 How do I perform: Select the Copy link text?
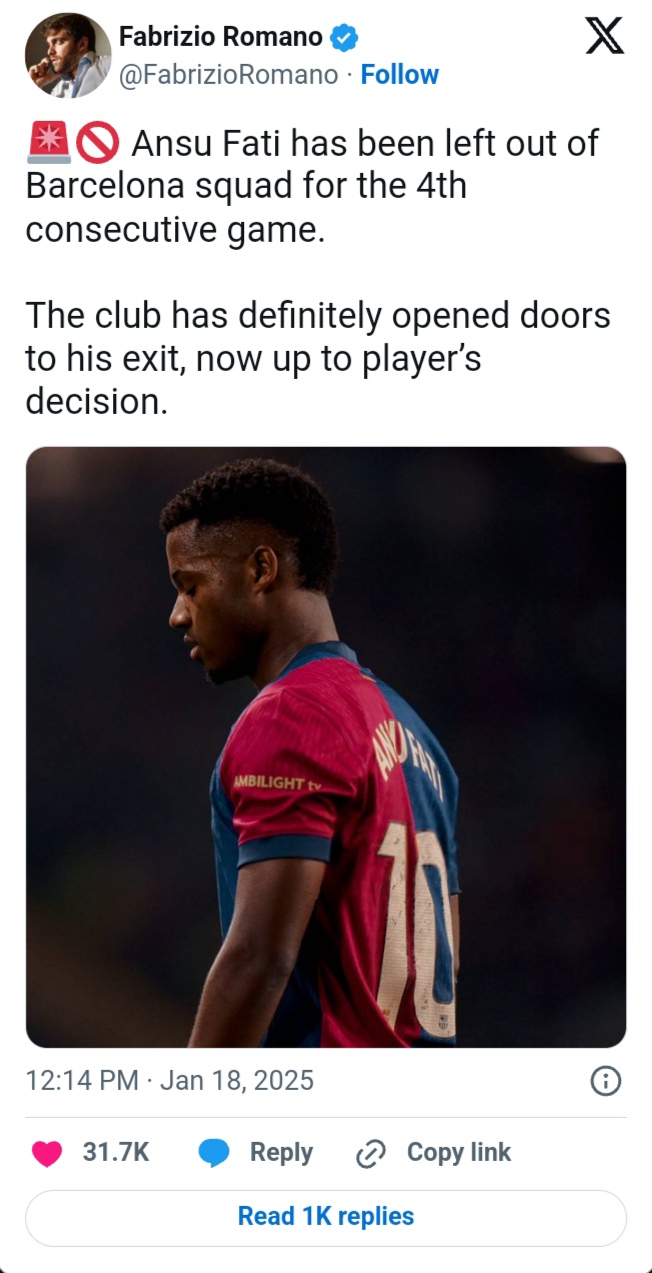coord(459,1153)
